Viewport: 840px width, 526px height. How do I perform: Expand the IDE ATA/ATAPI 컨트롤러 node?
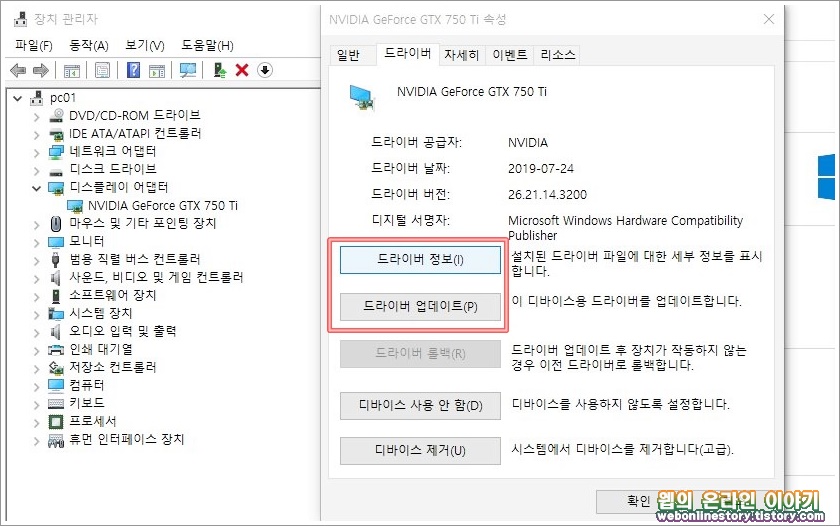pos(36,135)
